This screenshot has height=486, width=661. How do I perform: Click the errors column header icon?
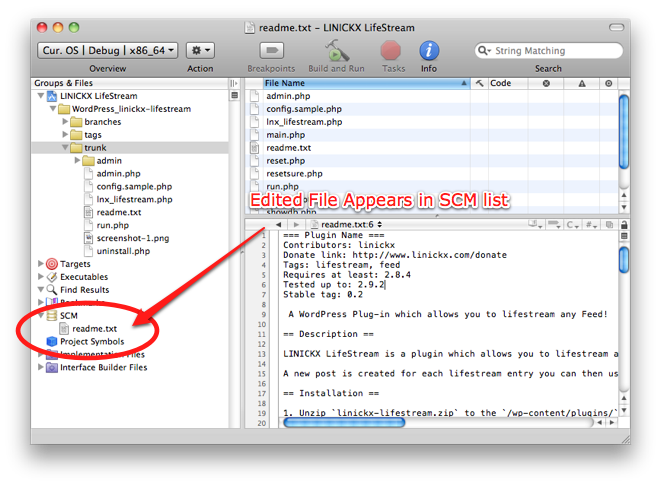(546, 83)
